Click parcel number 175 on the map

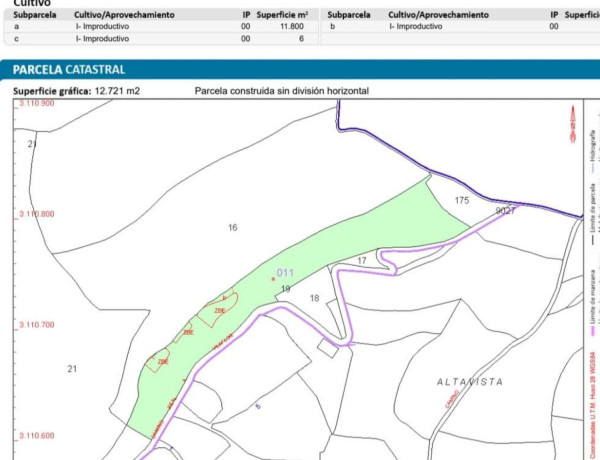point(461,201)
